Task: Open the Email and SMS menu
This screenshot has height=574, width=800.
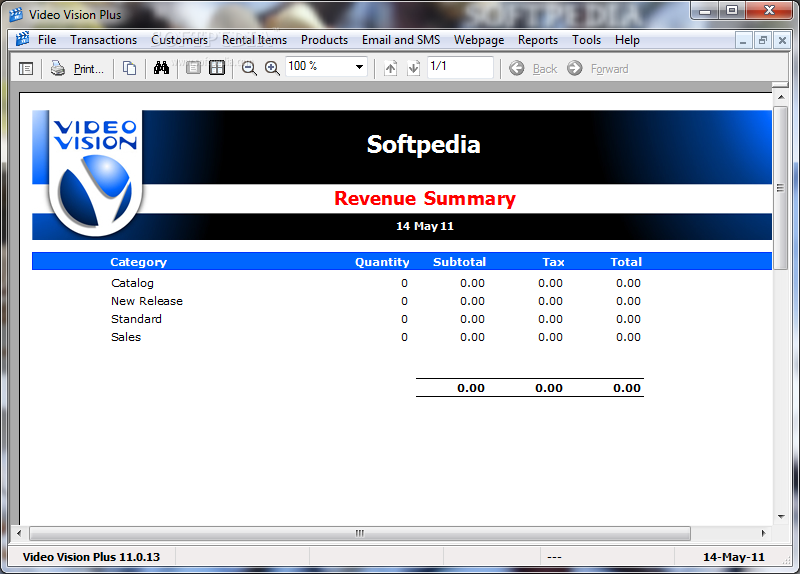Action: pyautogui.click(x=401, y=40)
